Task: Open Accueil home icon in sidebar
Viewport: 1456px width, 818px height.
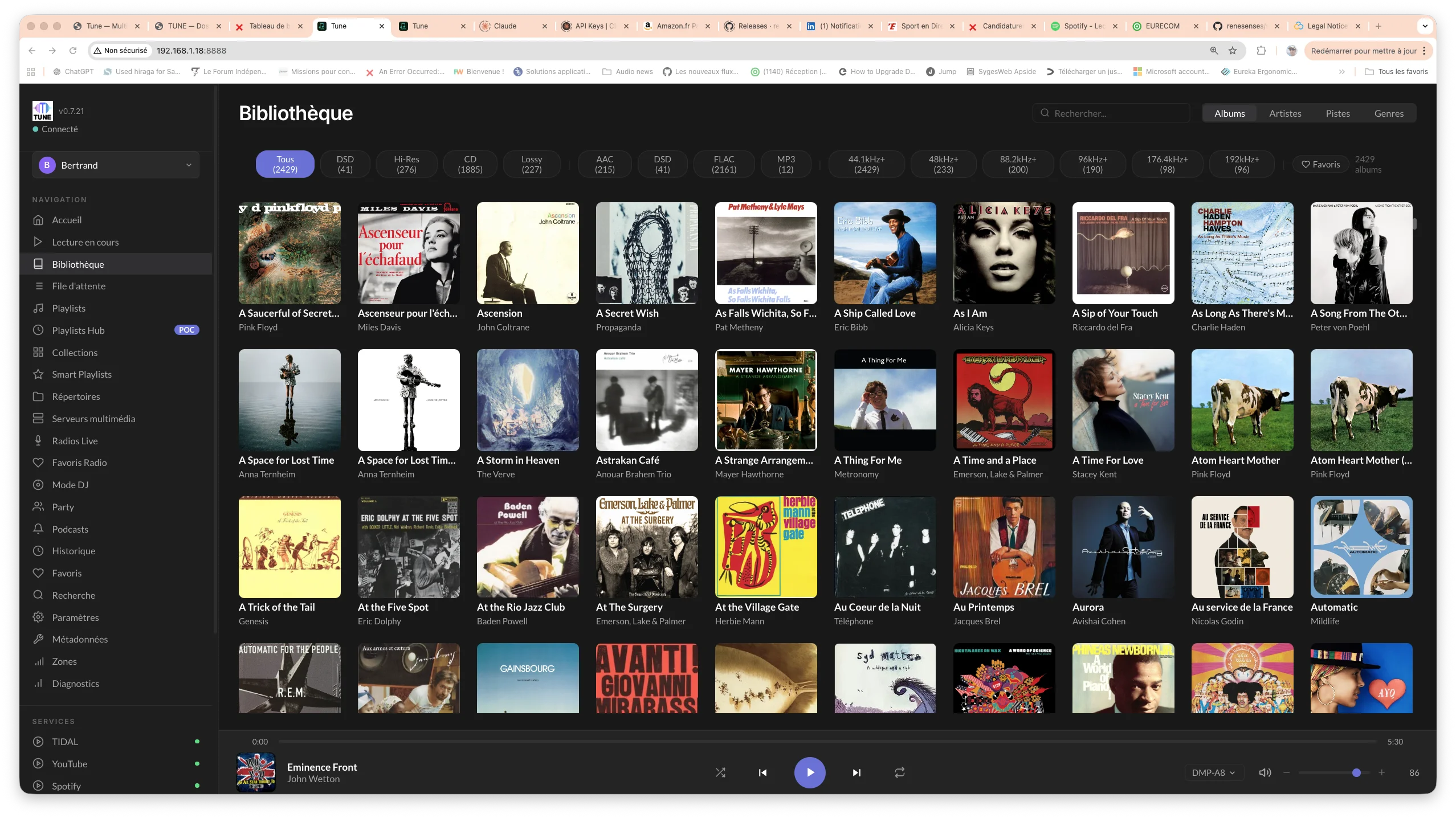Action: [38, 220]
